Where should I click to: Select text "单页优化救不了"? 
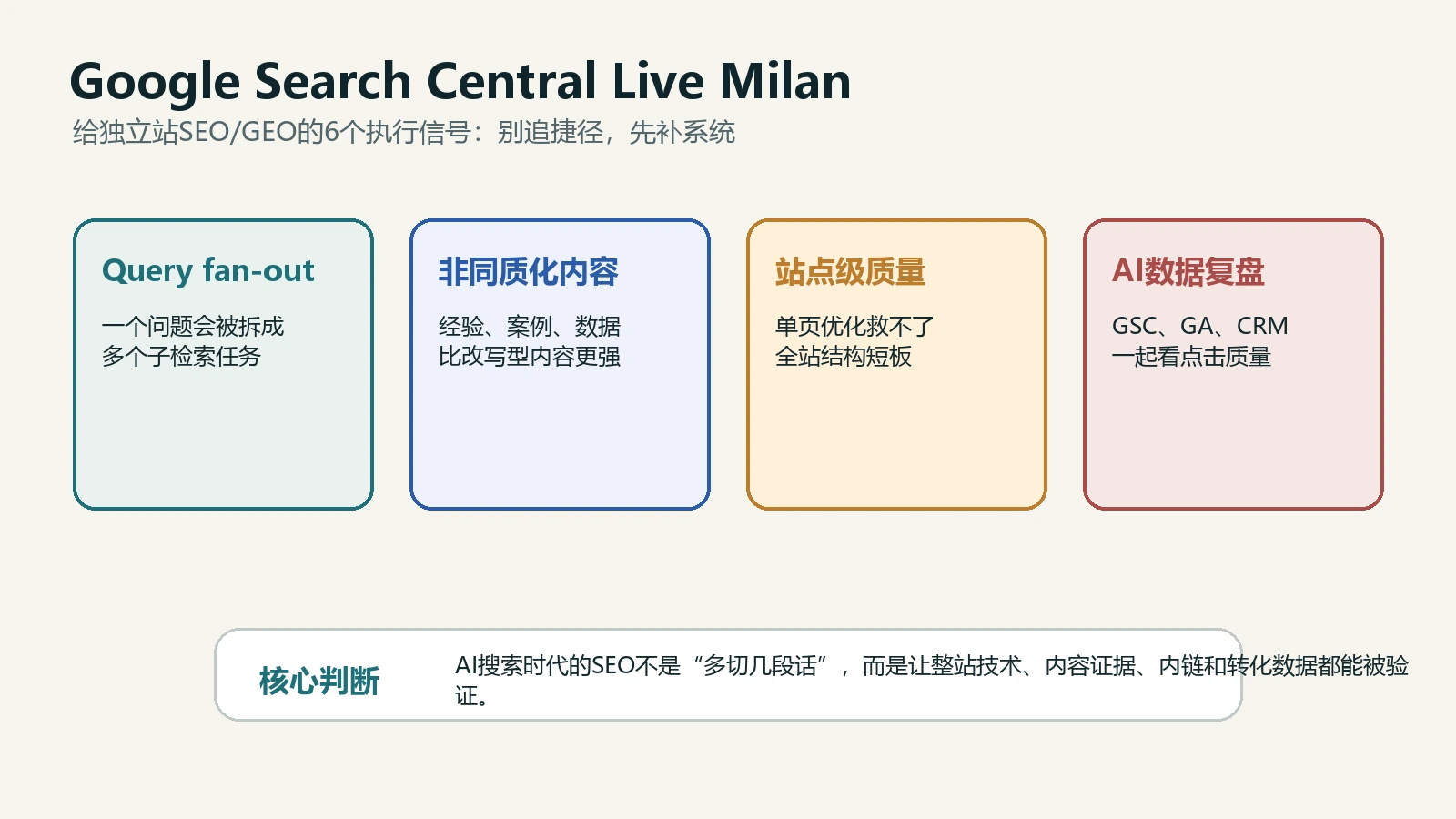[854, 326]
